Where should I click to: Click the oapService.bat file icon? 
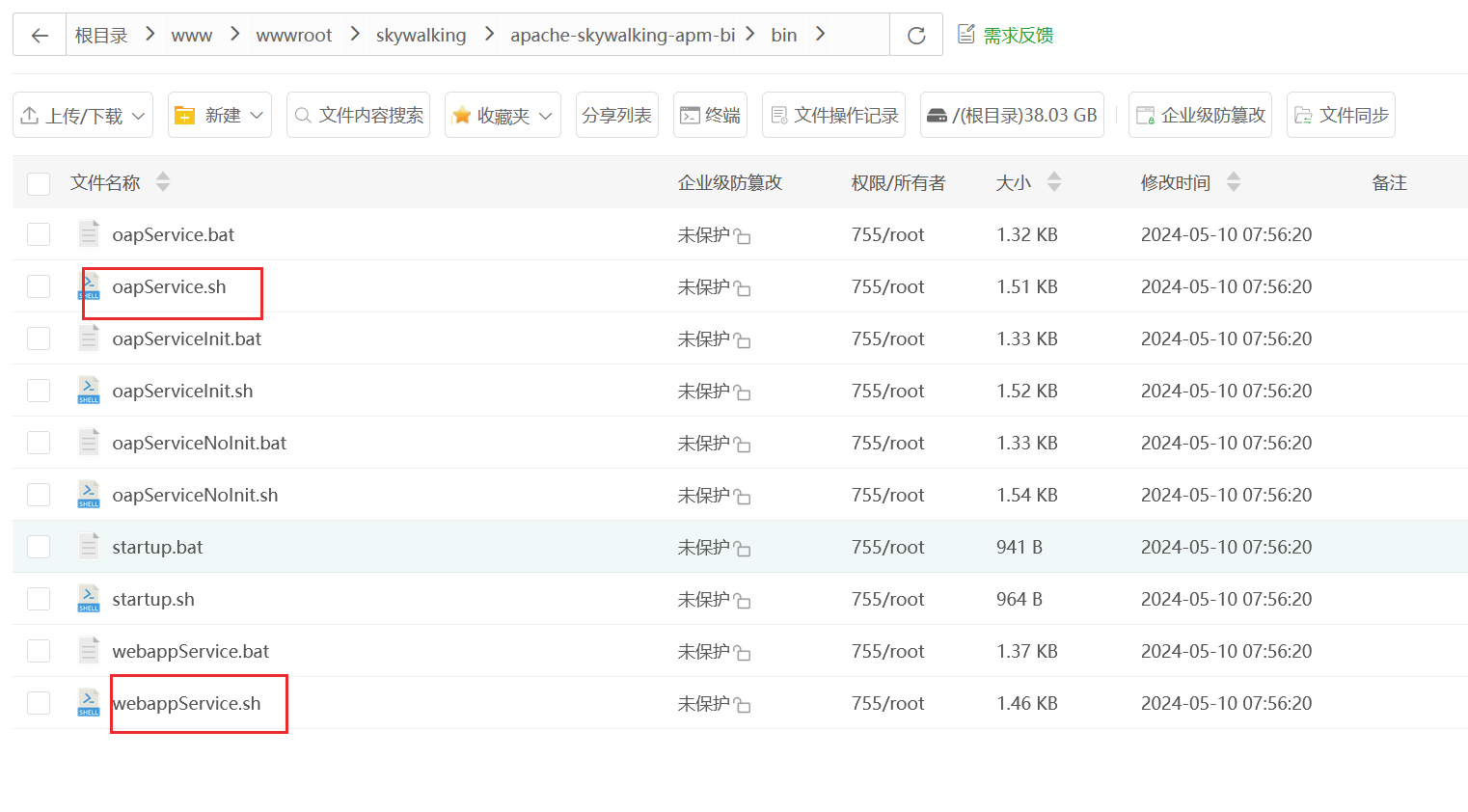[89, 234]
